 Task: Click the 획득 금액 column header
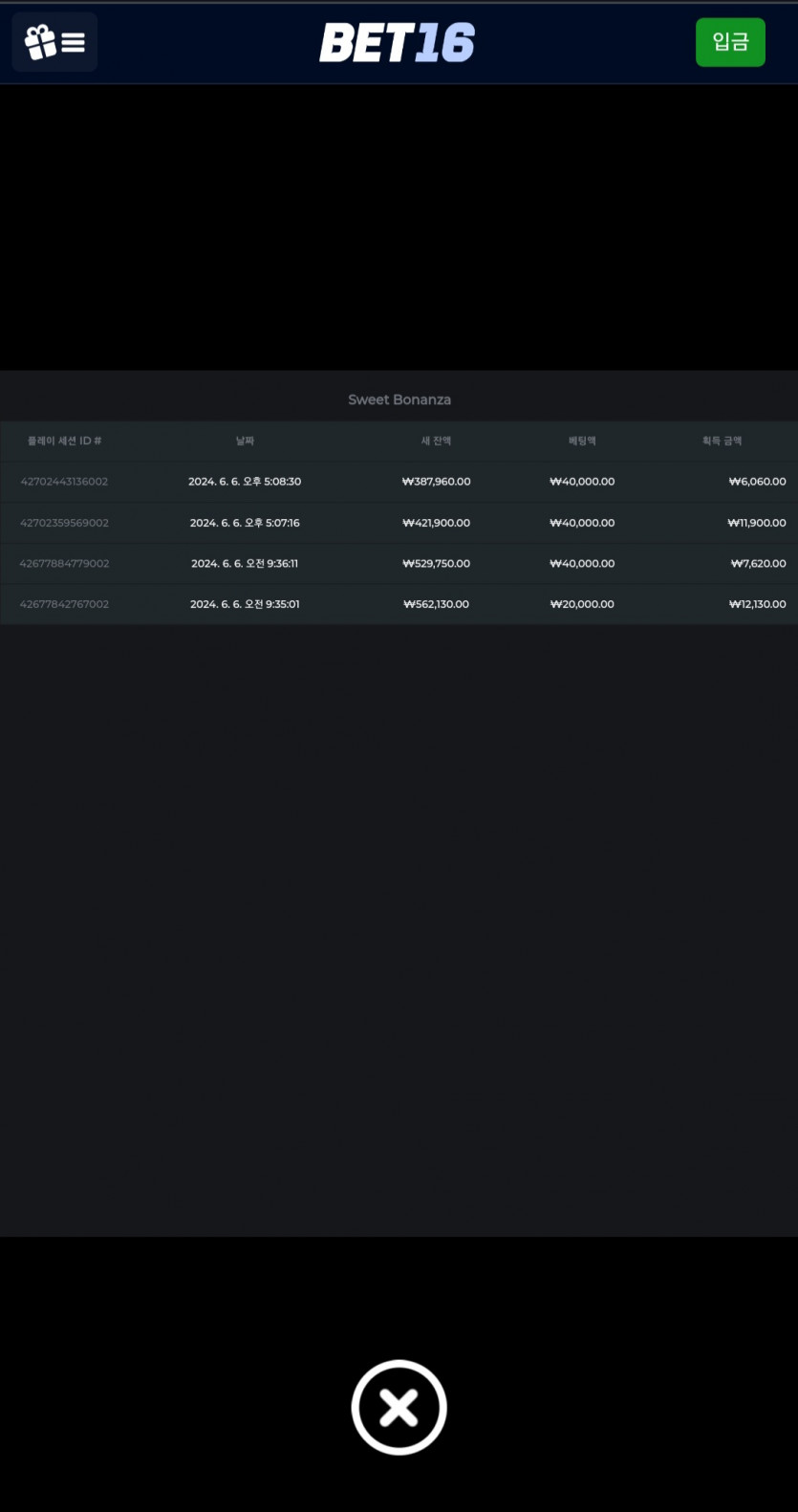(x=722, y=441)
